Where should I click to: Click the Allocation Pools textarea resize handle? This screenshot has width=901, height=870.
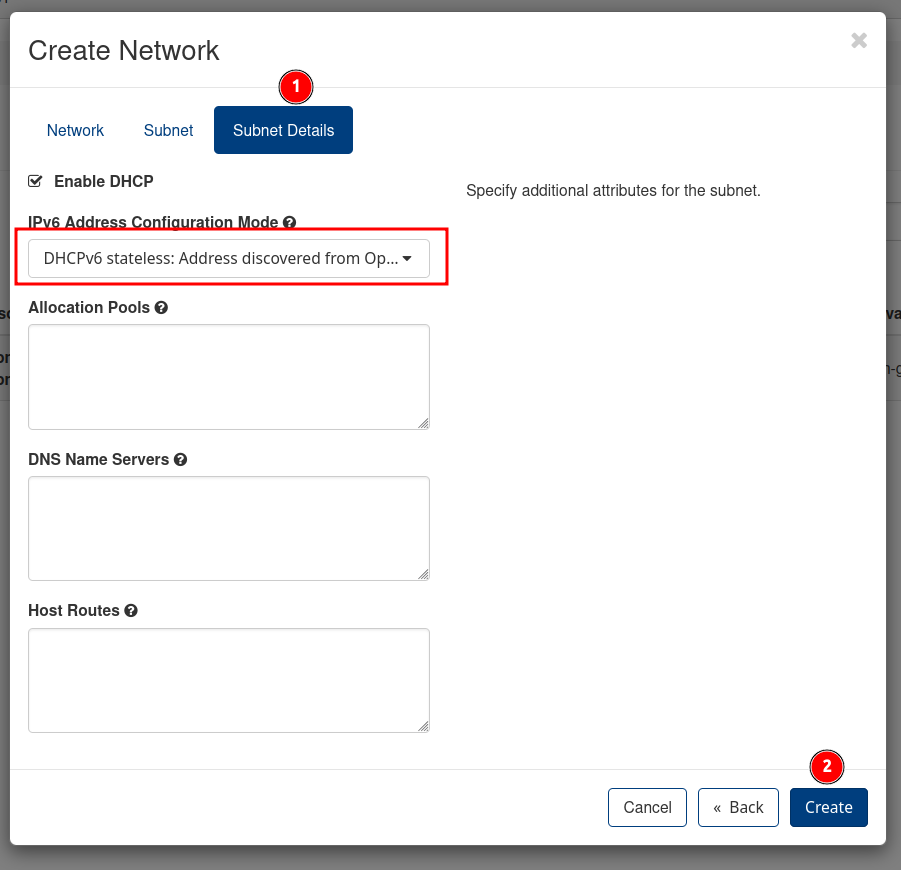423,423
